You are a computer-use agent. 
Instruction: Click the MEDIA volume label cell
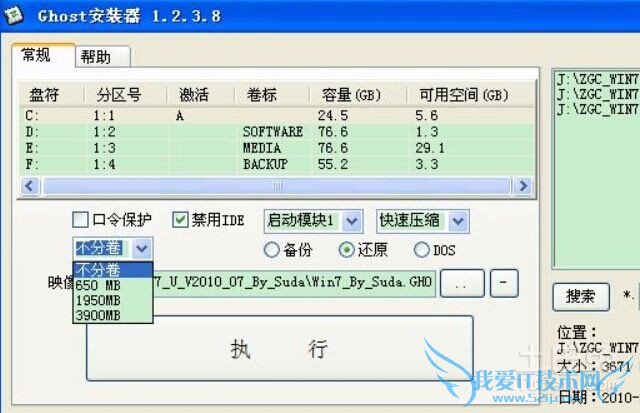(262, 148)
